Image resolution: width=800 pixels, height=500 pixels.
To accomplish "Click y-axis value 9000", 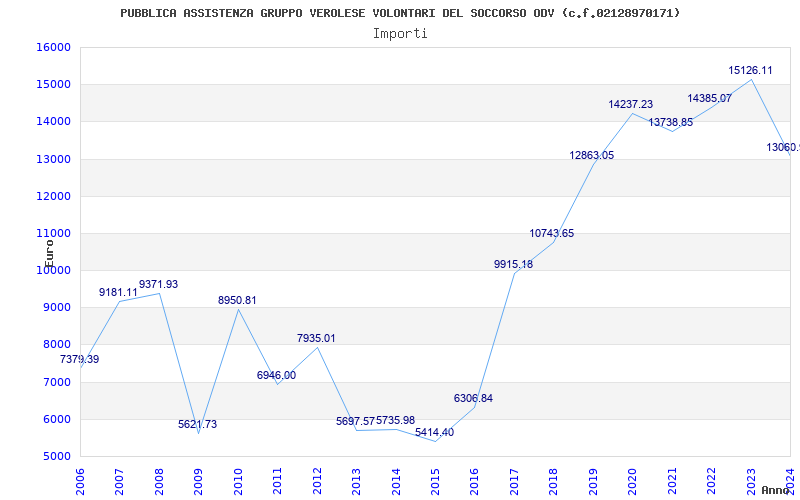I will [56, 308].
